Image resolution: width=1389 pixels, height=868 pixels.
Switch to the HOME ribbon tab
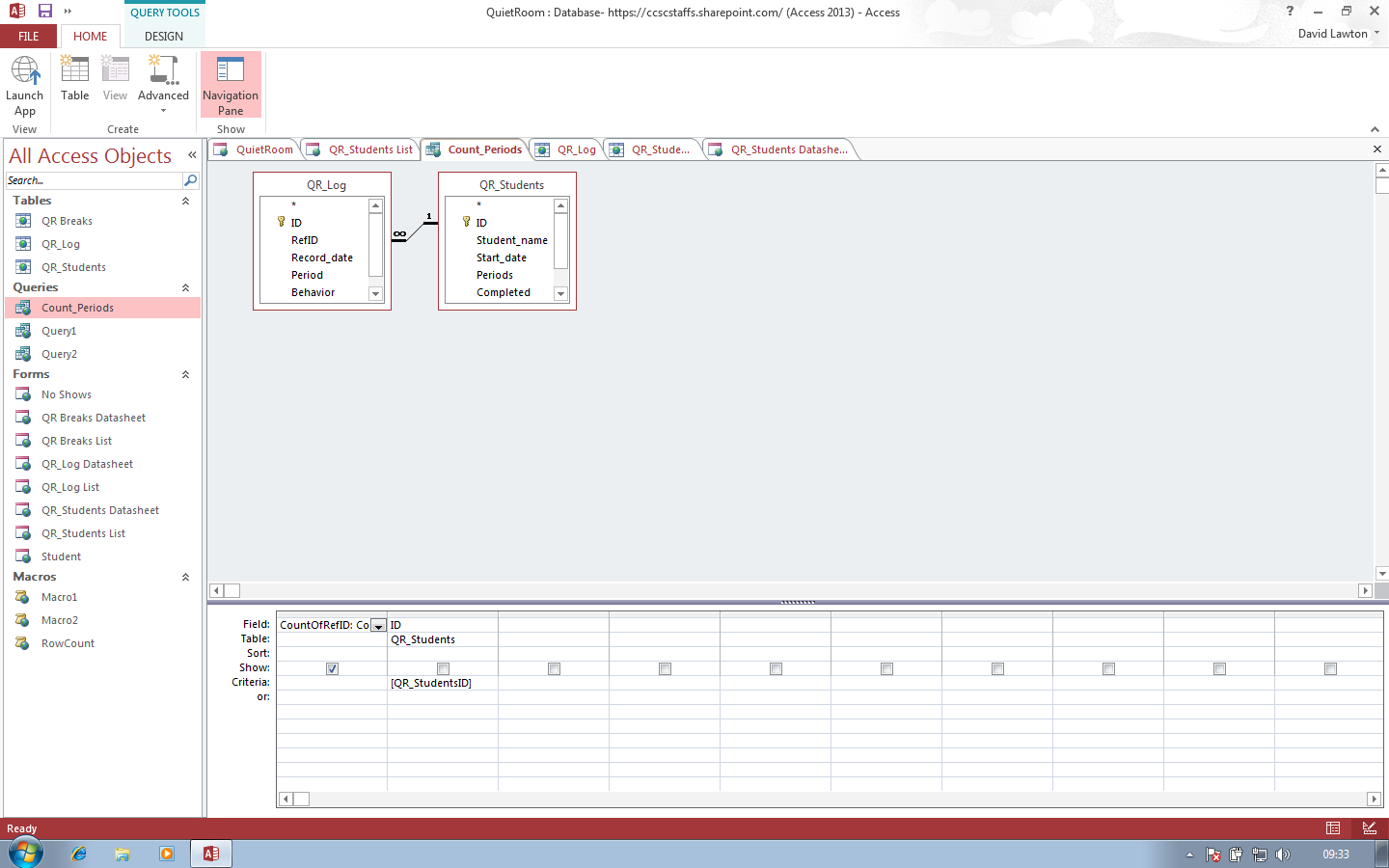[x=91, y=37]
